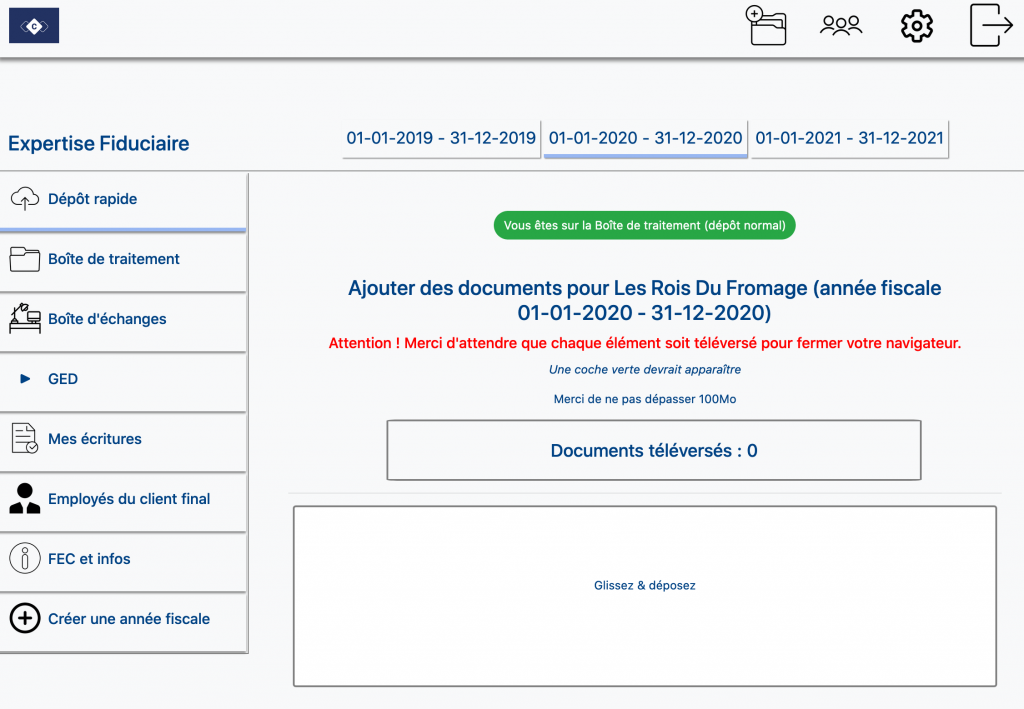
Task: Open the GED section label
Action: (63, 379)
